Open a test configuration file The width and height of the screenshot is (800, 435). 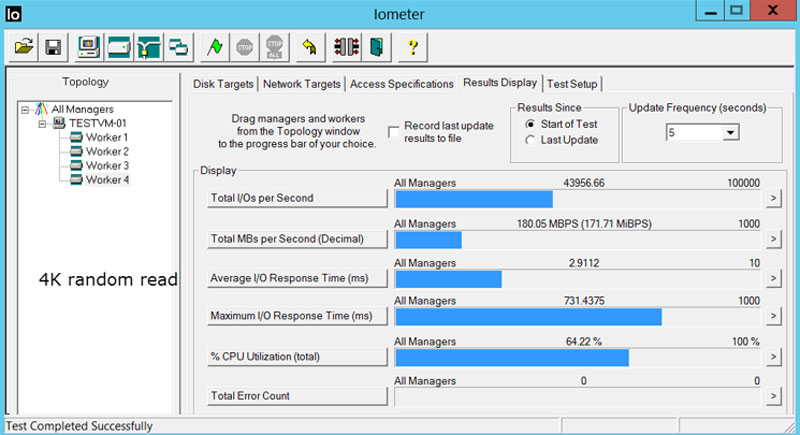[x=23, y=47]
